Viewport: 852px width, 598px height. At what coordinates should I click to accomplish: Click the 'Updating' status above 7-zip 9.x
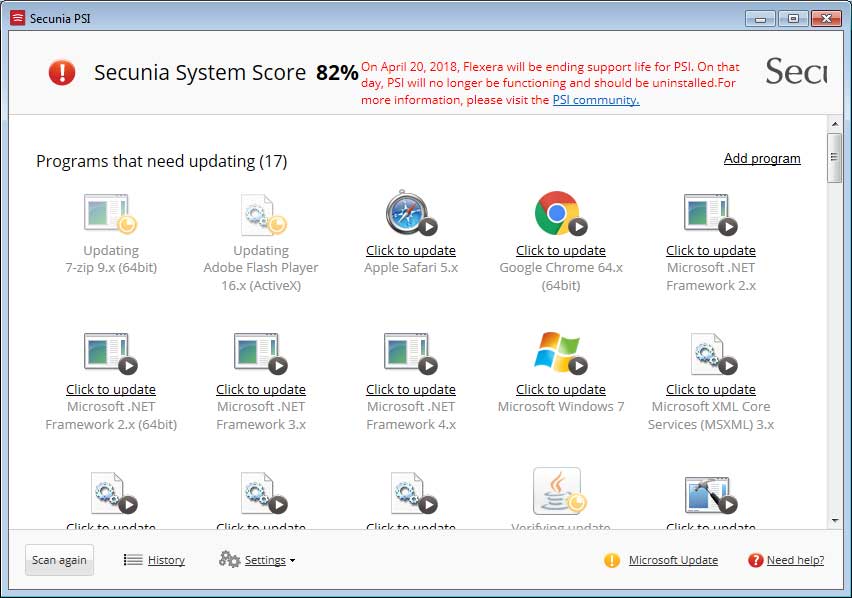[111, 250]
